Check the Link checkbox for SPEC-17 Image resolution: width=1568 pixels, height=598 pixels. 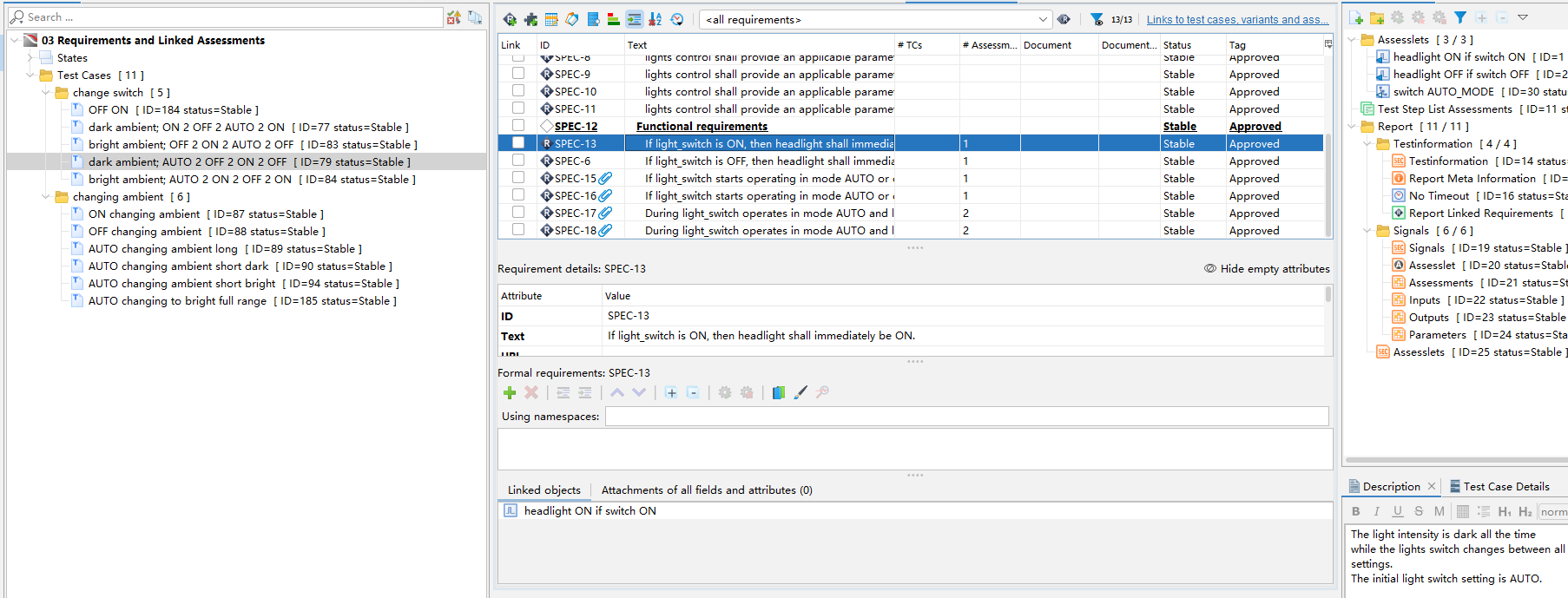click(518, 213)
